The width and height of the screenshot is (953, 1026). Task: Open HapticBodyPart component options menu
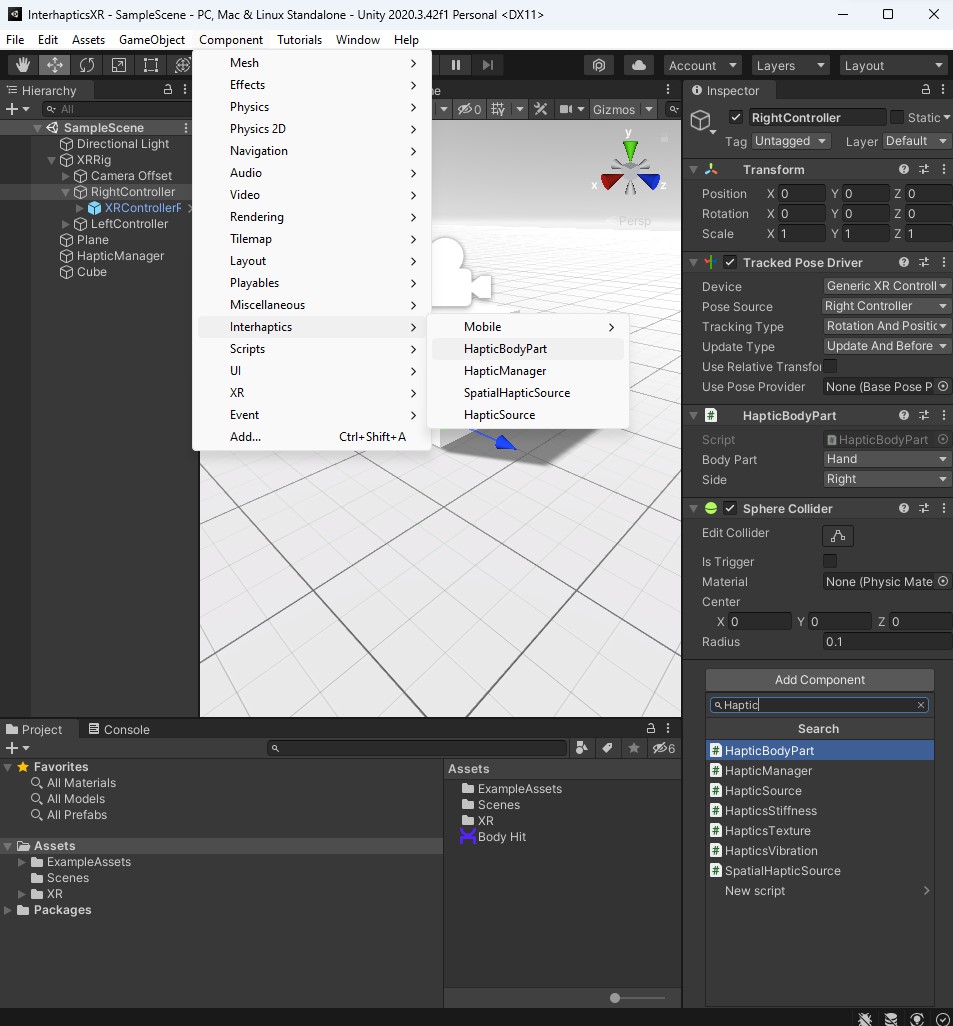(x=943, y=416)
